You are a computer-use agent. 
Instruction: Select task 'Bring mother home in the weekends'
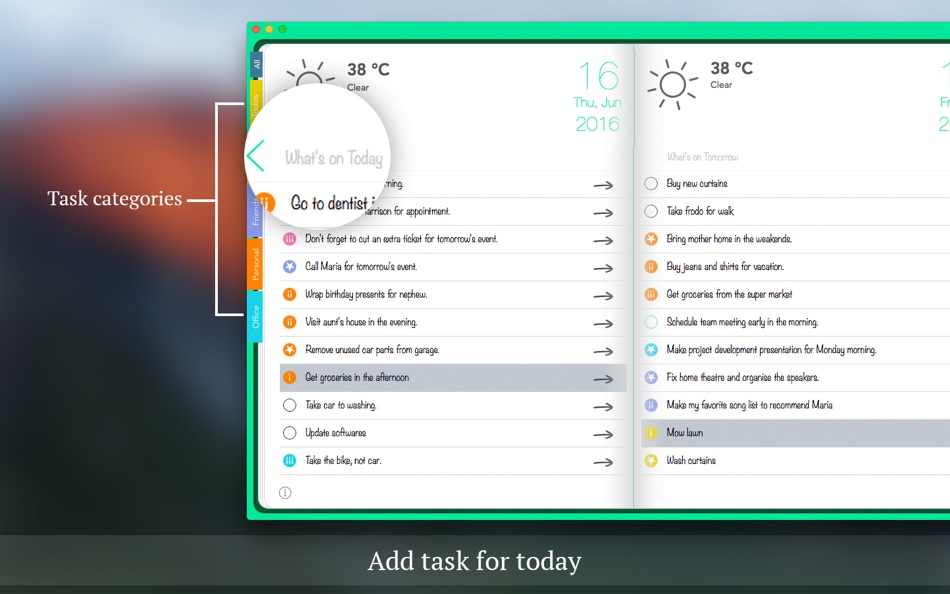coord(729,239)
